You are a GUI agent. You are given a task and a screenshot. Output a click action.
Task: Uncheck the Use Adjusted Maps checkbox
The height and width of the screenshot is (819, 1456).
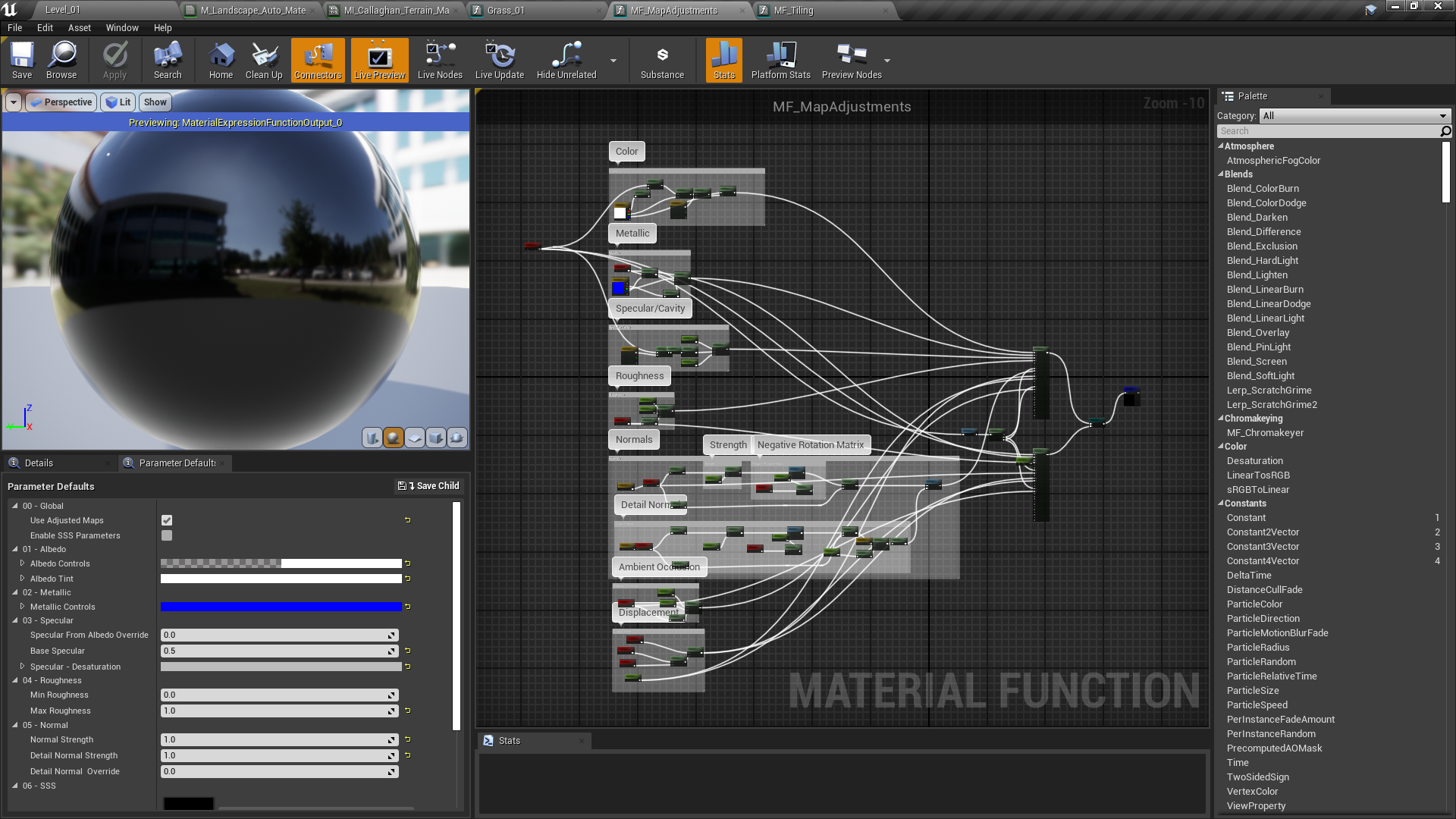click(167, 520)
